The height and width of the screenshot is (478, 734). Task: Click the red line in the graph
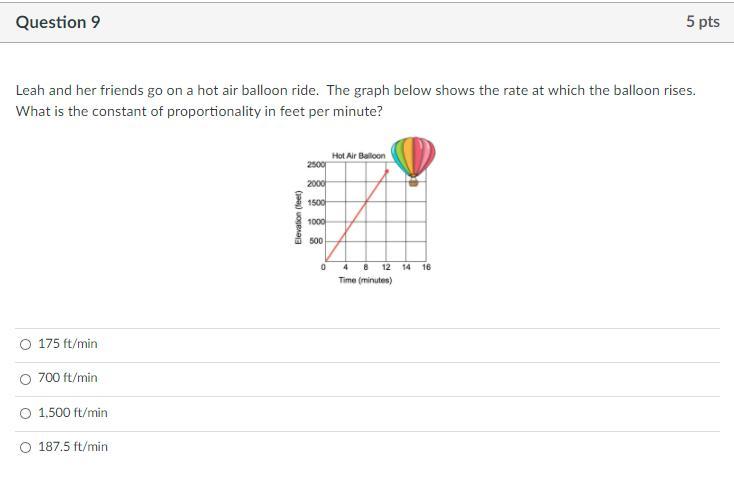pyautogui.click(x=356, y=216)
